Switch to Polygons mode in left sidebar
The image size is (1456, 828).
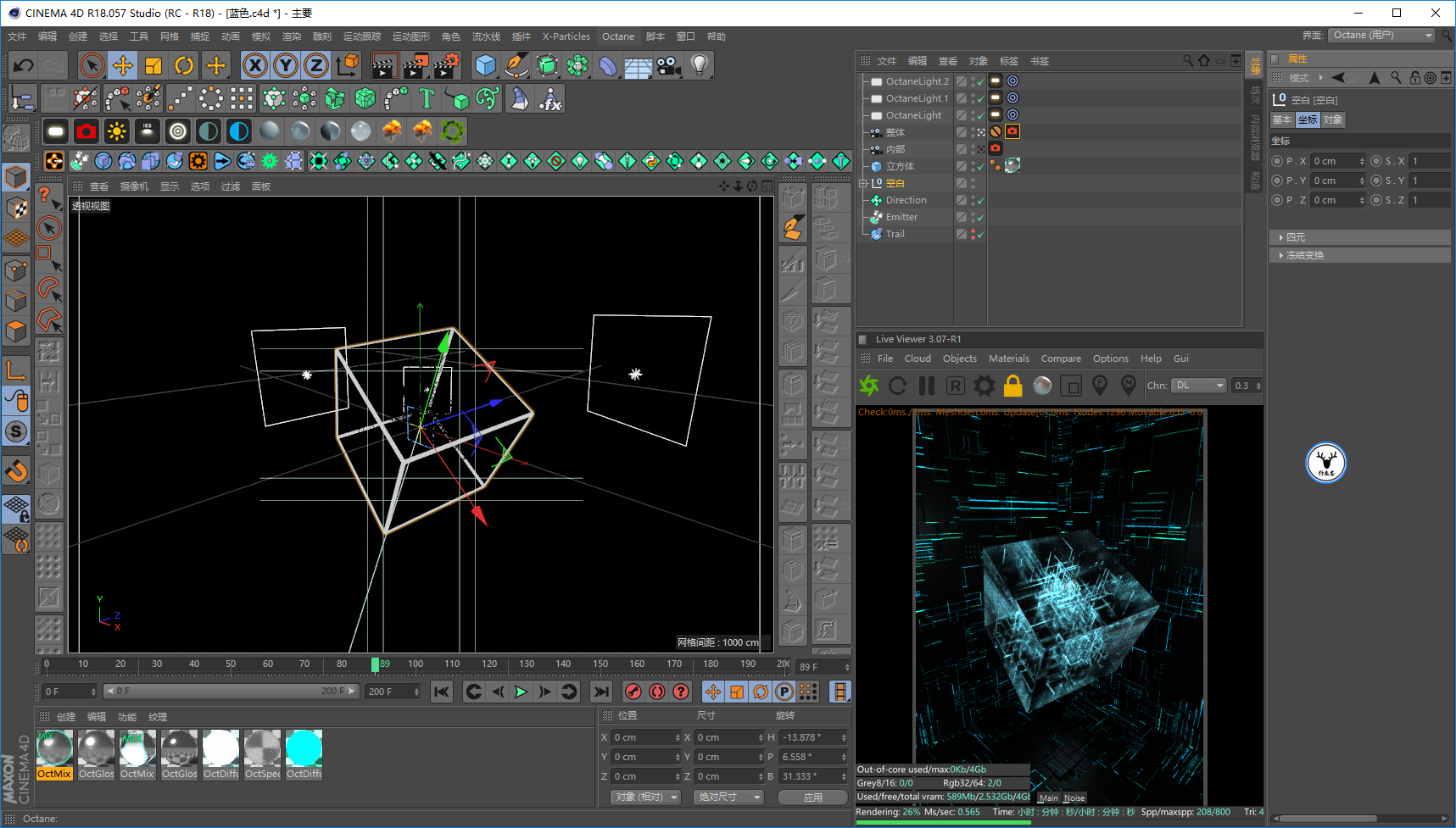[x=16, y=331]
